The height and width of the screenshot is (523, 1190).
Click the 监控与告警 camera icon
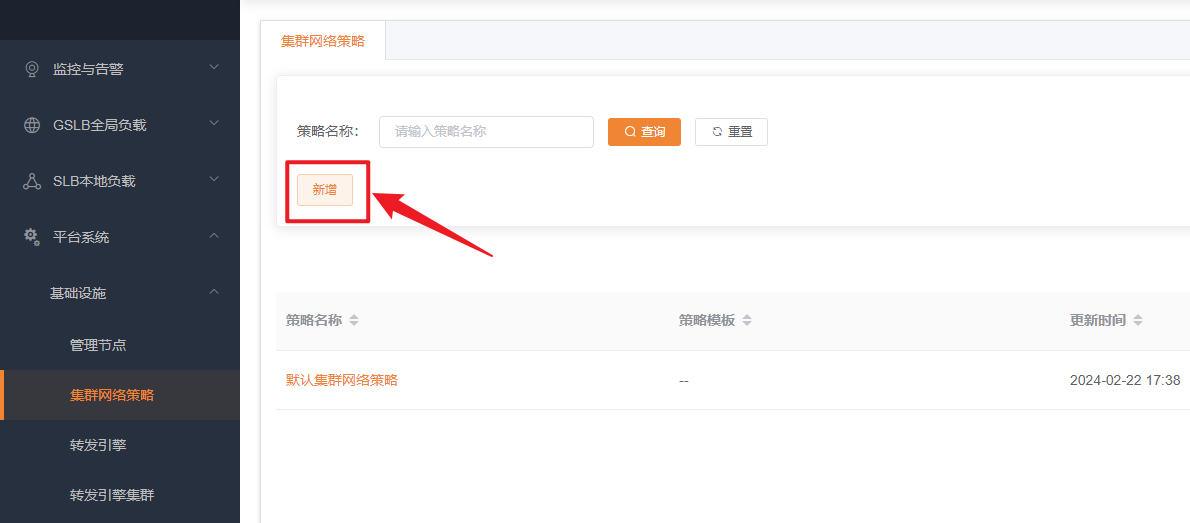32,69
